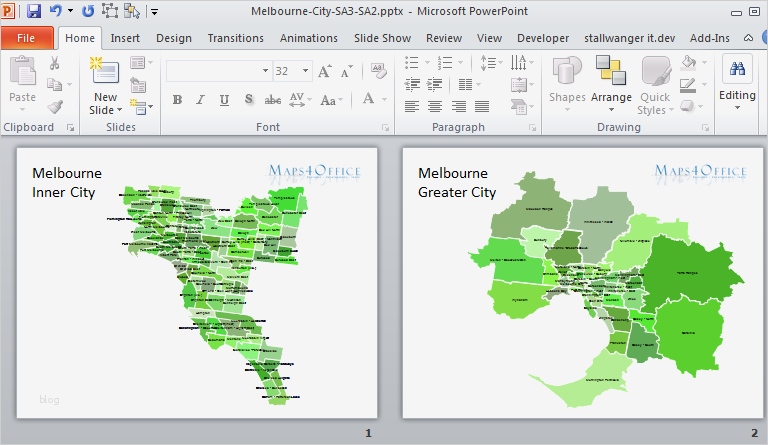The width and height of the screenshot is (768, 445).
Task: Toggle bulleted list
Action: (411, 63)
